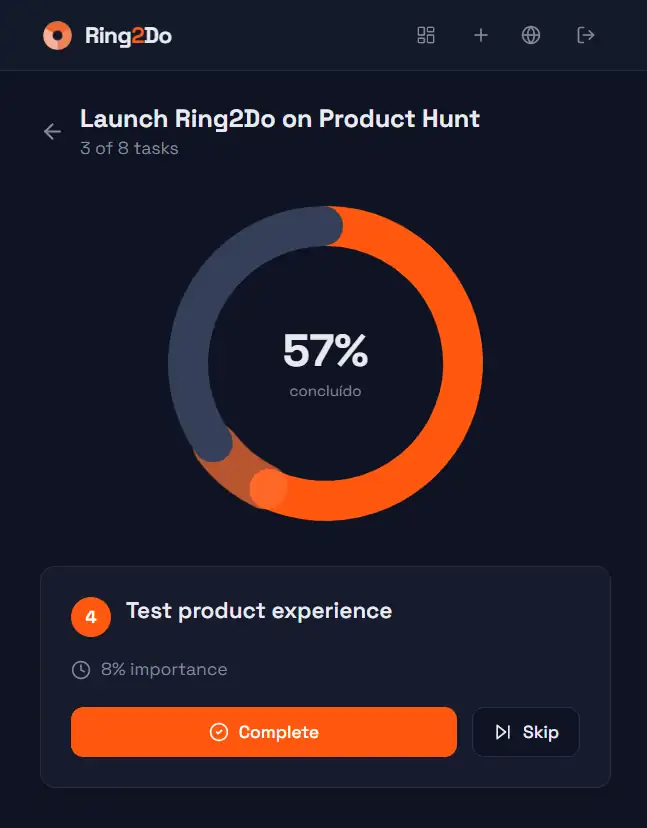Image resolution: width=647 pixels, height=828 pixels.
Task: Select the "Test product experience" task title
Action: click(259, 611)
